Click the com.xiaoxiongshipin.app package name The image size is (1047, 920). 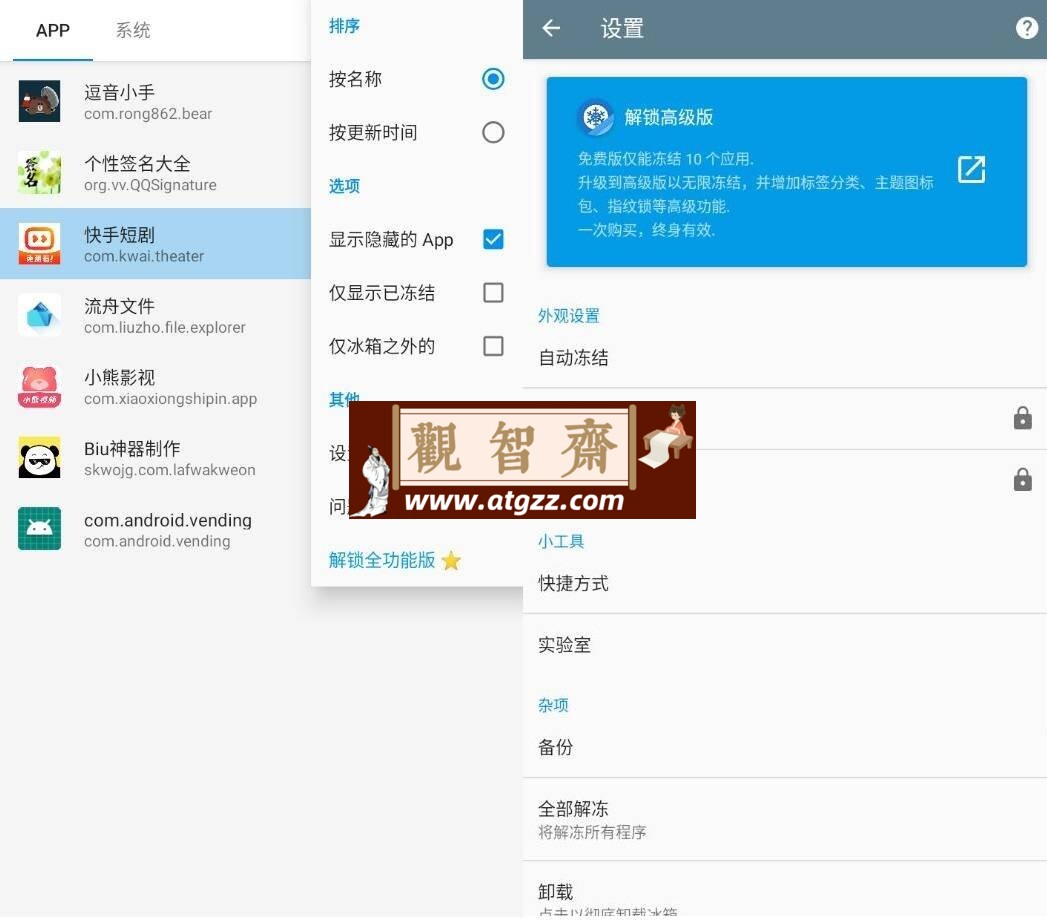coord(170,399)
